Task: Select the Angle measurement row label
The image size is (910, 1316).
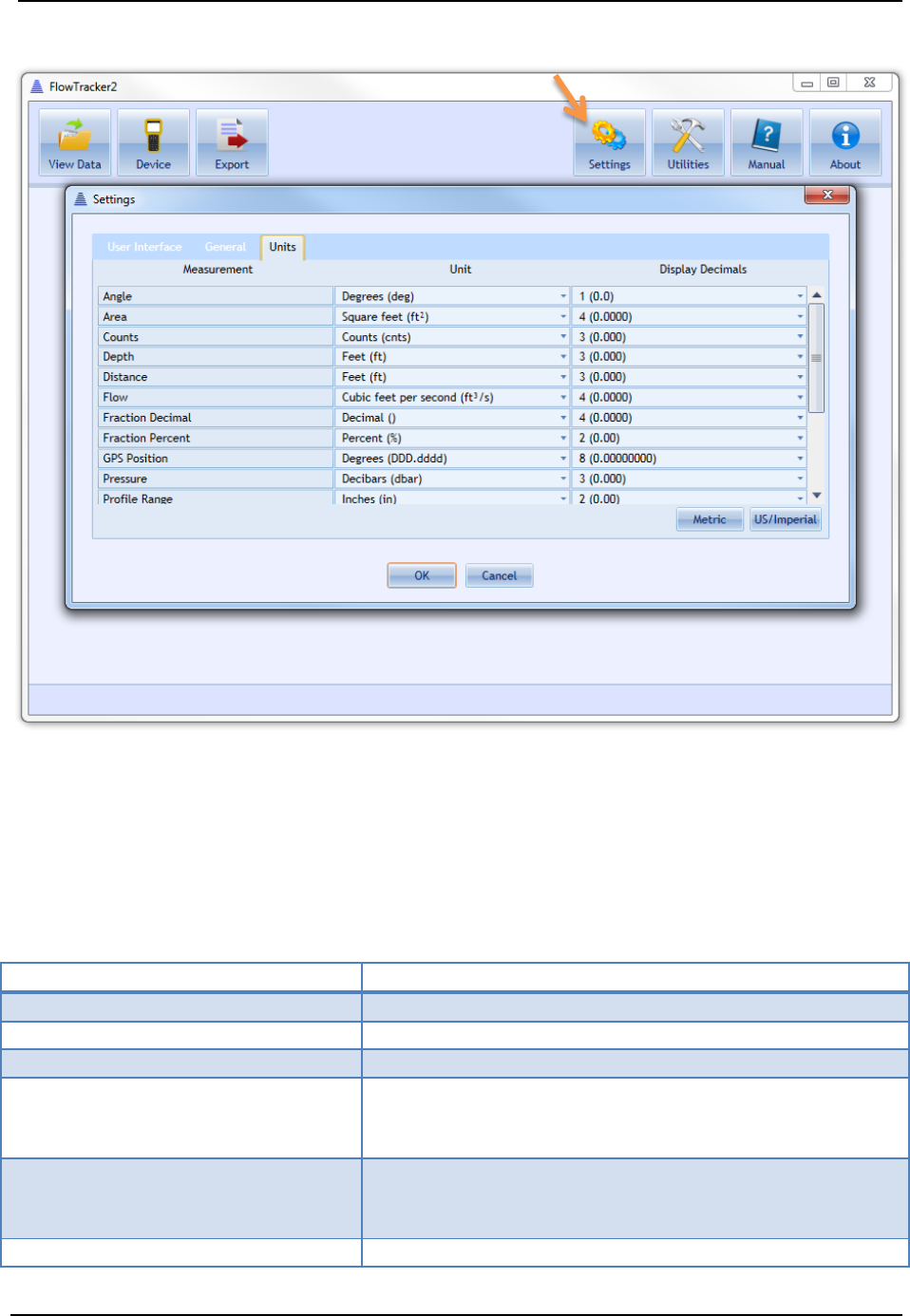Action: 216,296
